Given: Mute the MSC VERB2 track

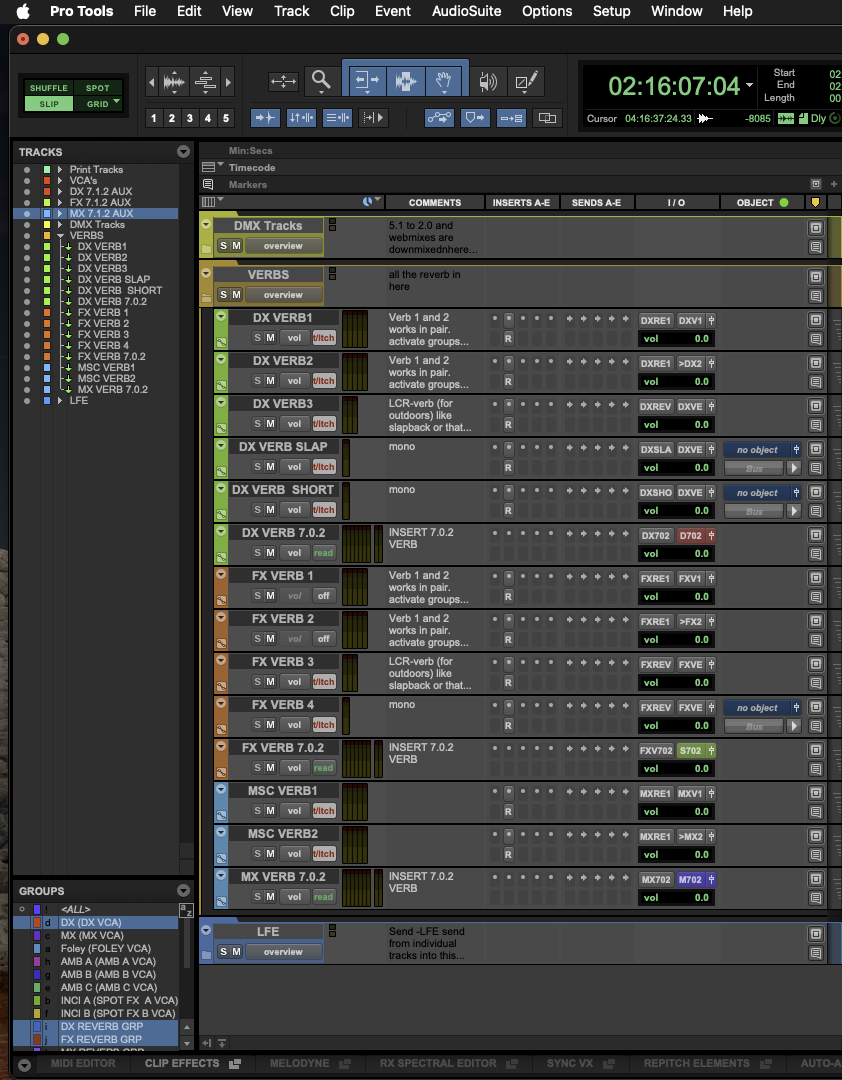Looking at the screenshot, I should 270,853.
